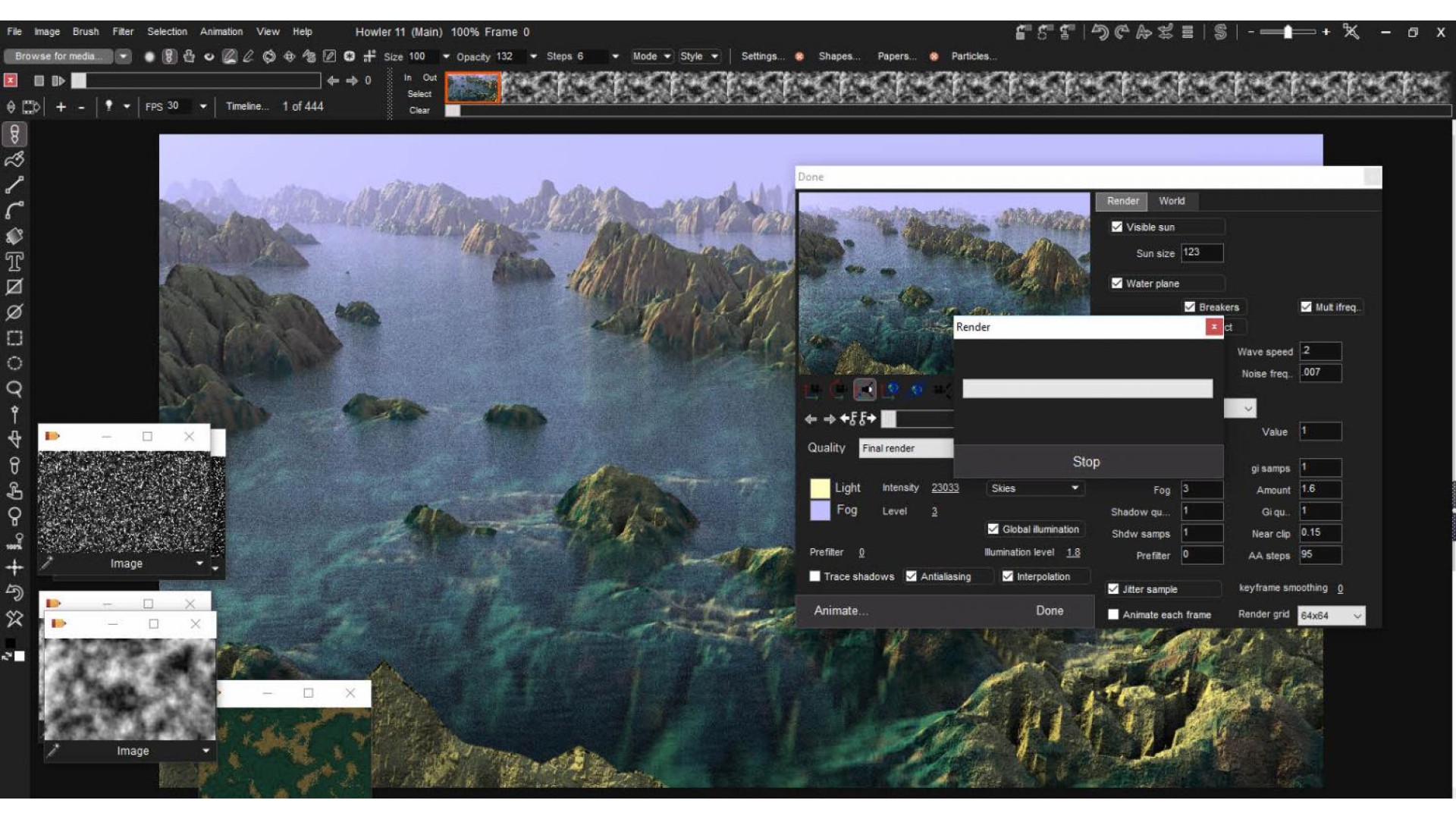Select the lasso magnifier tool
This screenshot has width=1456, height=819.
14,389
